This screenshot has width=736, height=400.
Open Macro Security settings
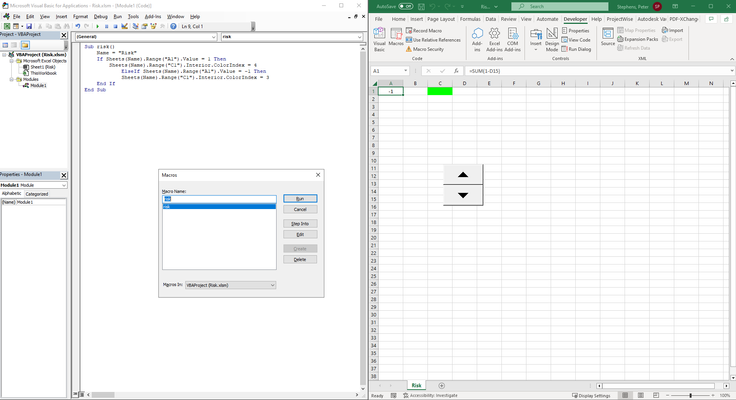click(425, 49)
